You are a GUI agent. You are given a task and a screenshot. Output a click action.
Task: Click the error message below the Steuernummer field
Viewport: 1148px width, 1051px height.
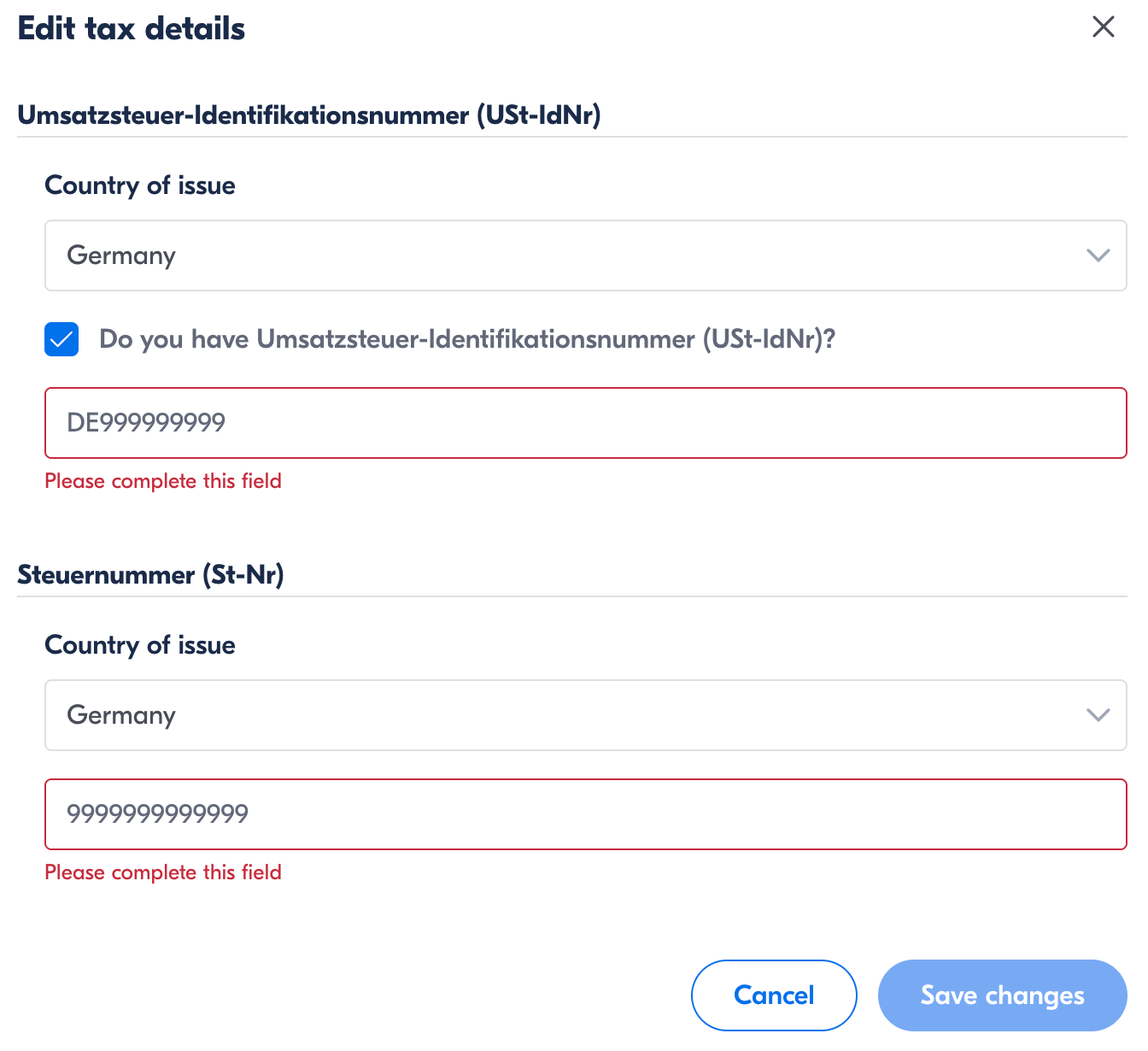pyautogui.click(x=163, y=872)
